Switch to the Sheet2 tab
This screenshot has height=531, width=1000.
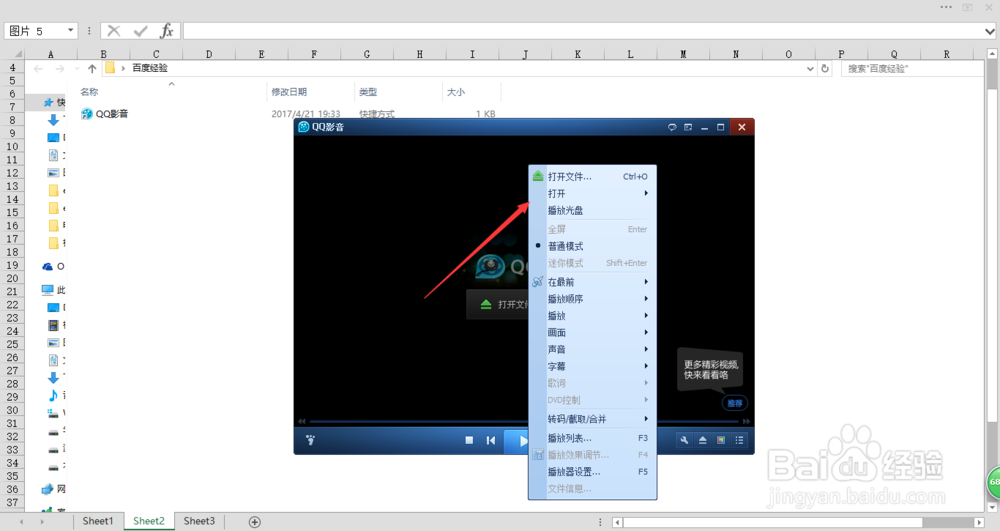[x=149, y=521]
